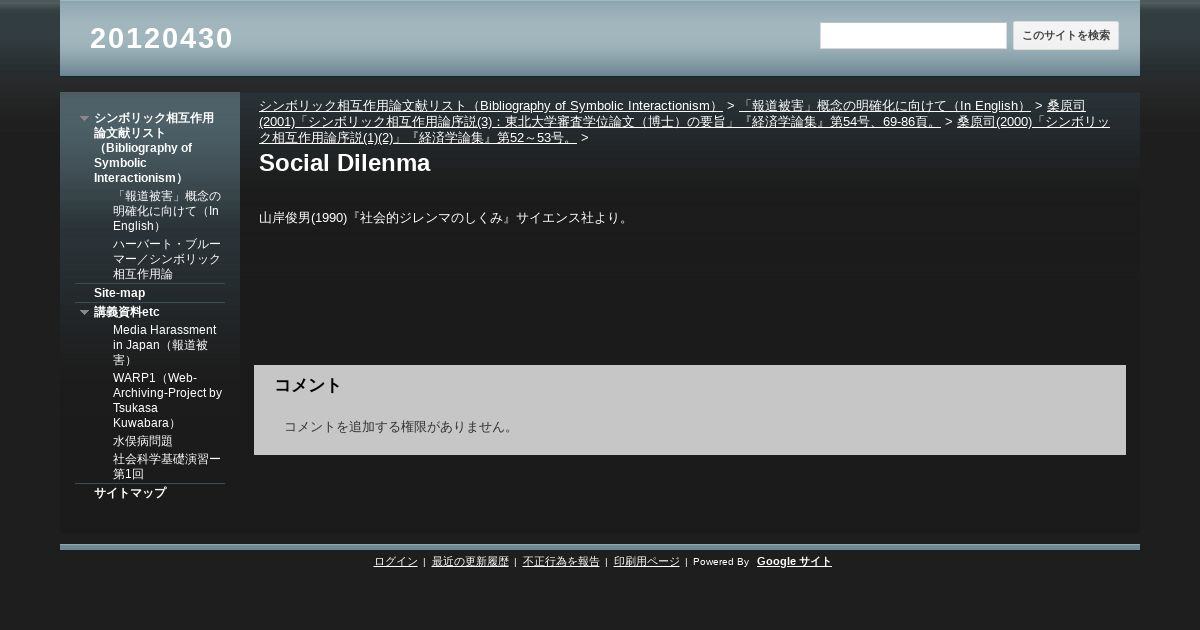
Task: Click the site search input field
Action: click(x=913, y=36)
